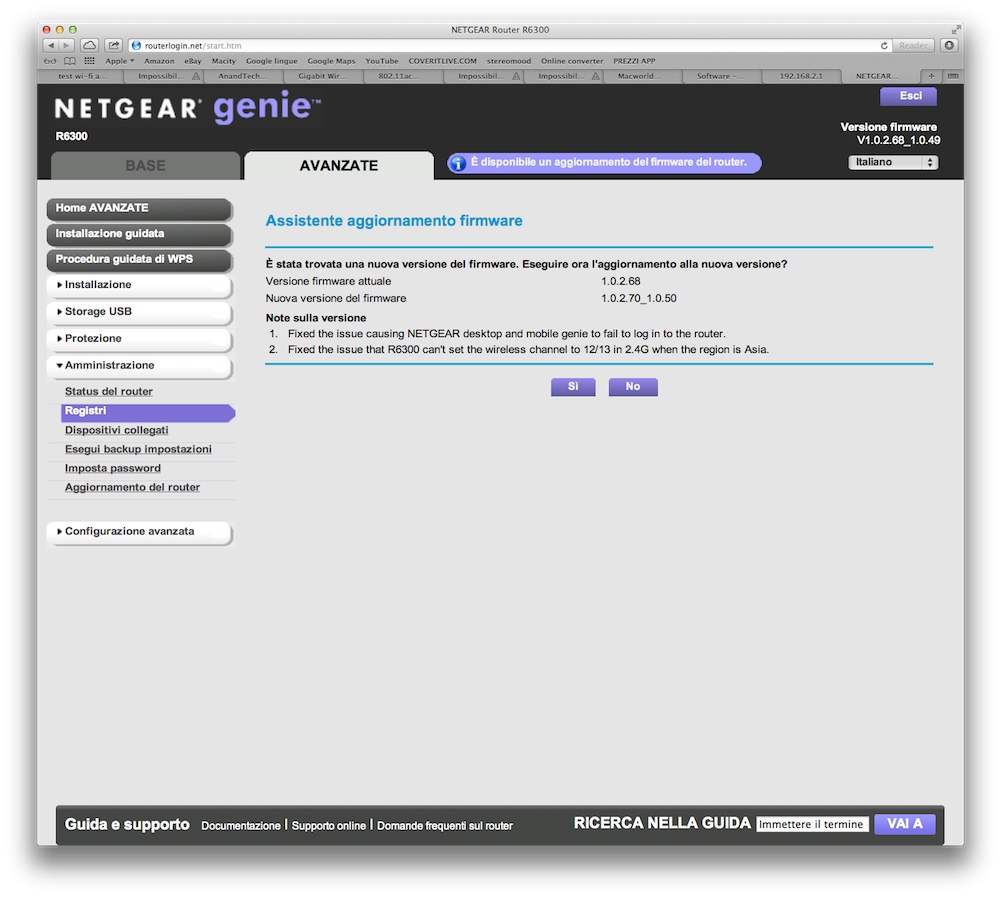This screenshot has width=1001, height=897.
Task: Click No to decline firmware update
Action: [x=633, y=386]
